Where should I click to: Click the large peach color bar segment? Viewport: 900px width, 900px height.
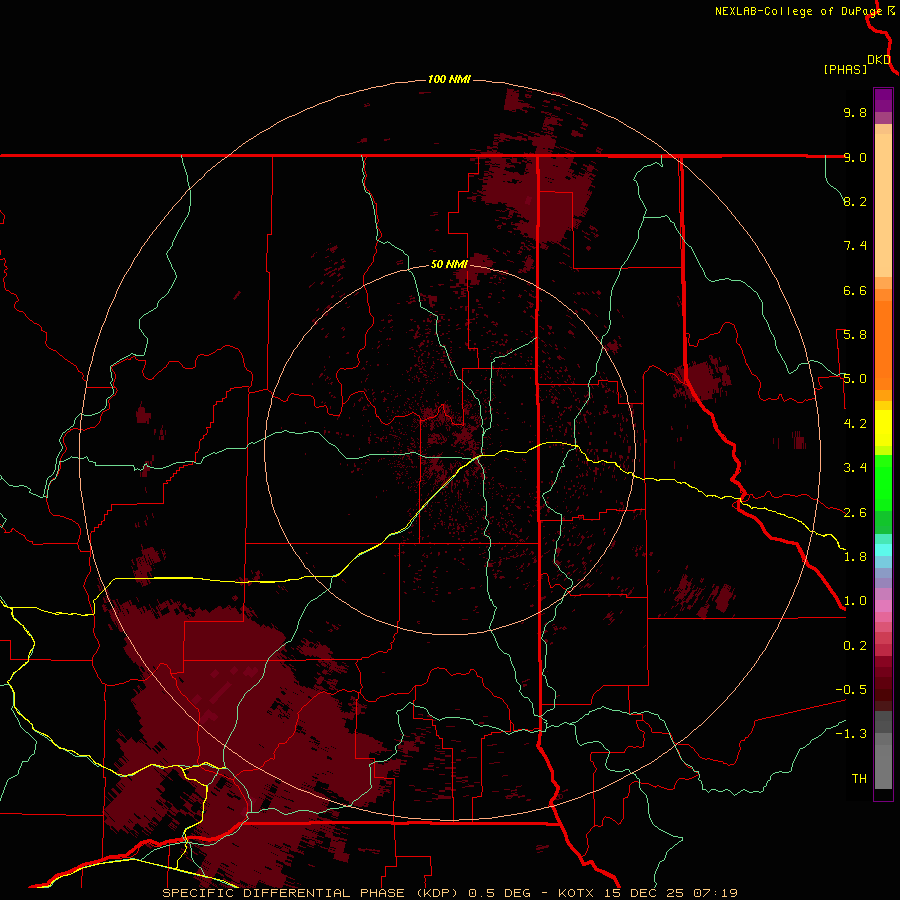[x=883, y=205]
